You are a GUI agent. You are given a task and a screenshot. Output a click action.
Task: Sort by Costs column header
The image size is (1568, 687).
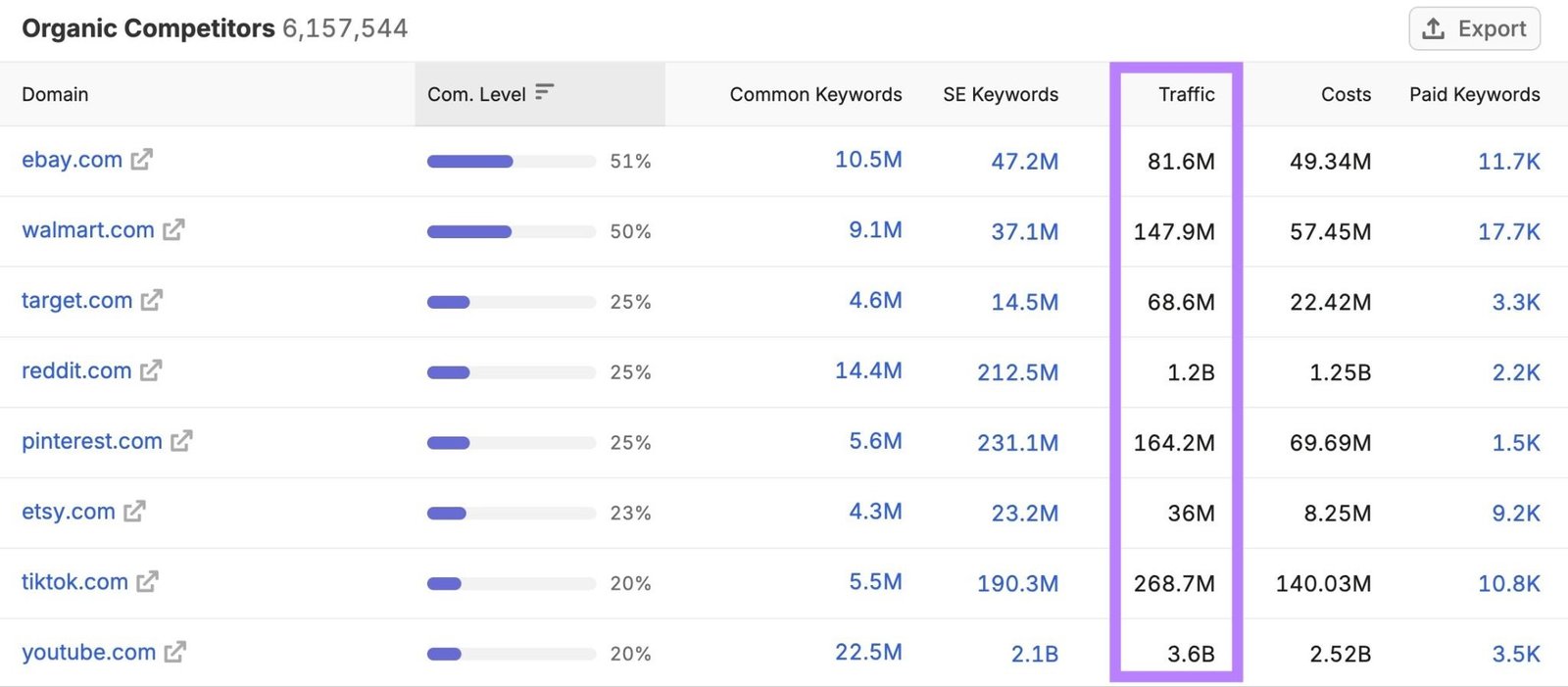coord(1346,94)
